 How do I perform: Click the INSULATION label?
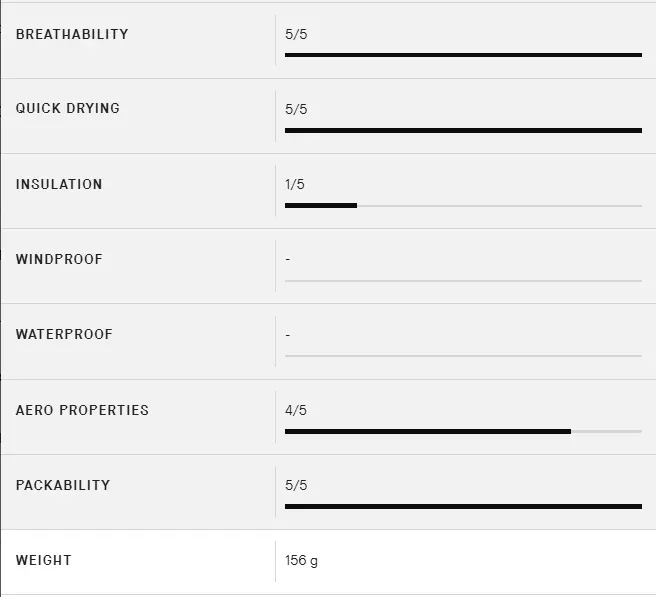pos(59,184)
